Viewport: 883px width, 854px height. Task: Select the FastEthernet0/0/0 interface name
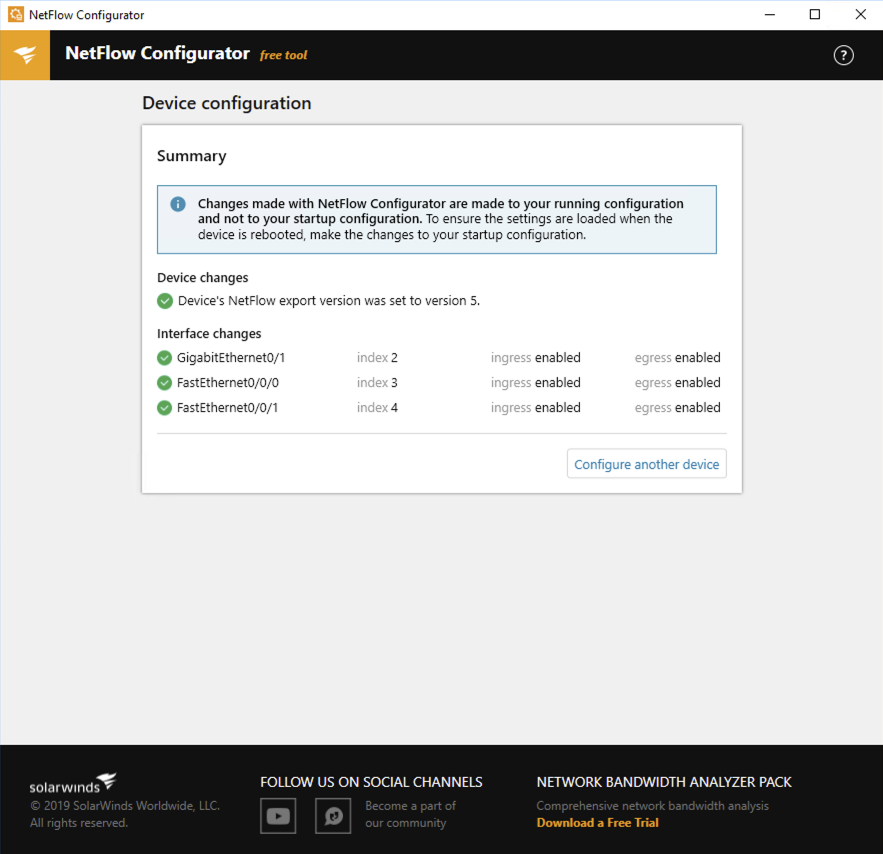[228, 383]
